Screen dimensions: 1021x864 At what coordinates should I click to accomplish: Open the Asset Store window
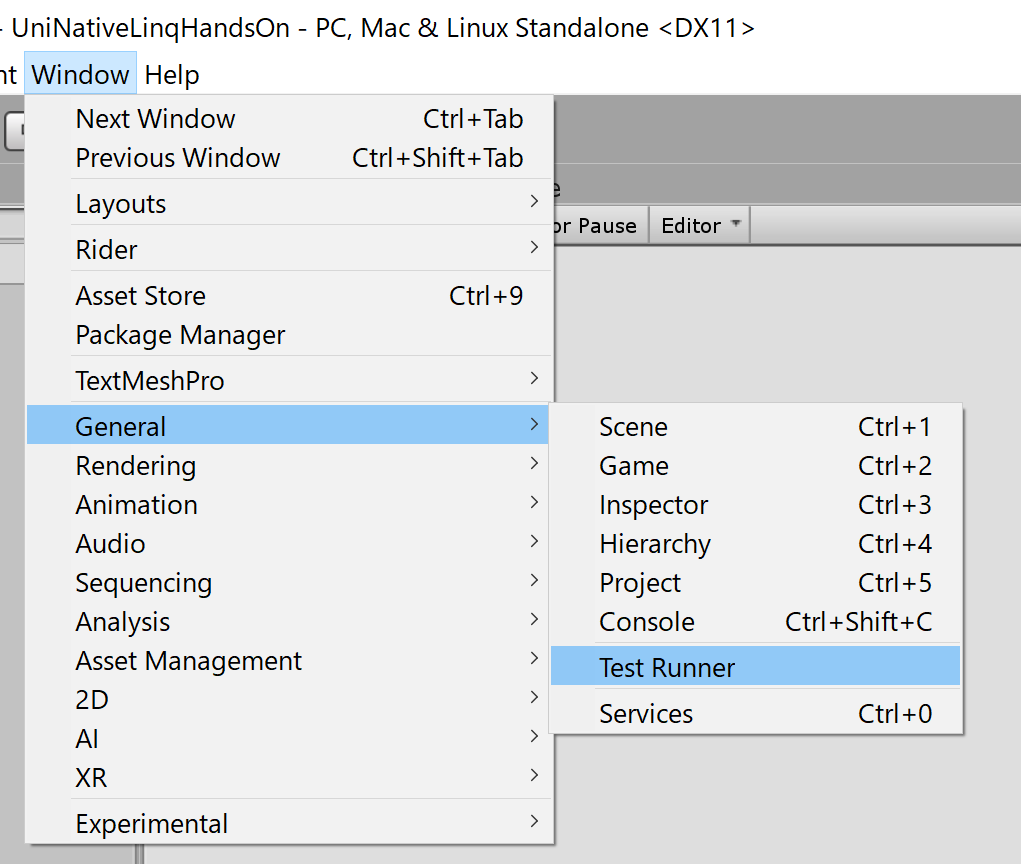[141, 296]
